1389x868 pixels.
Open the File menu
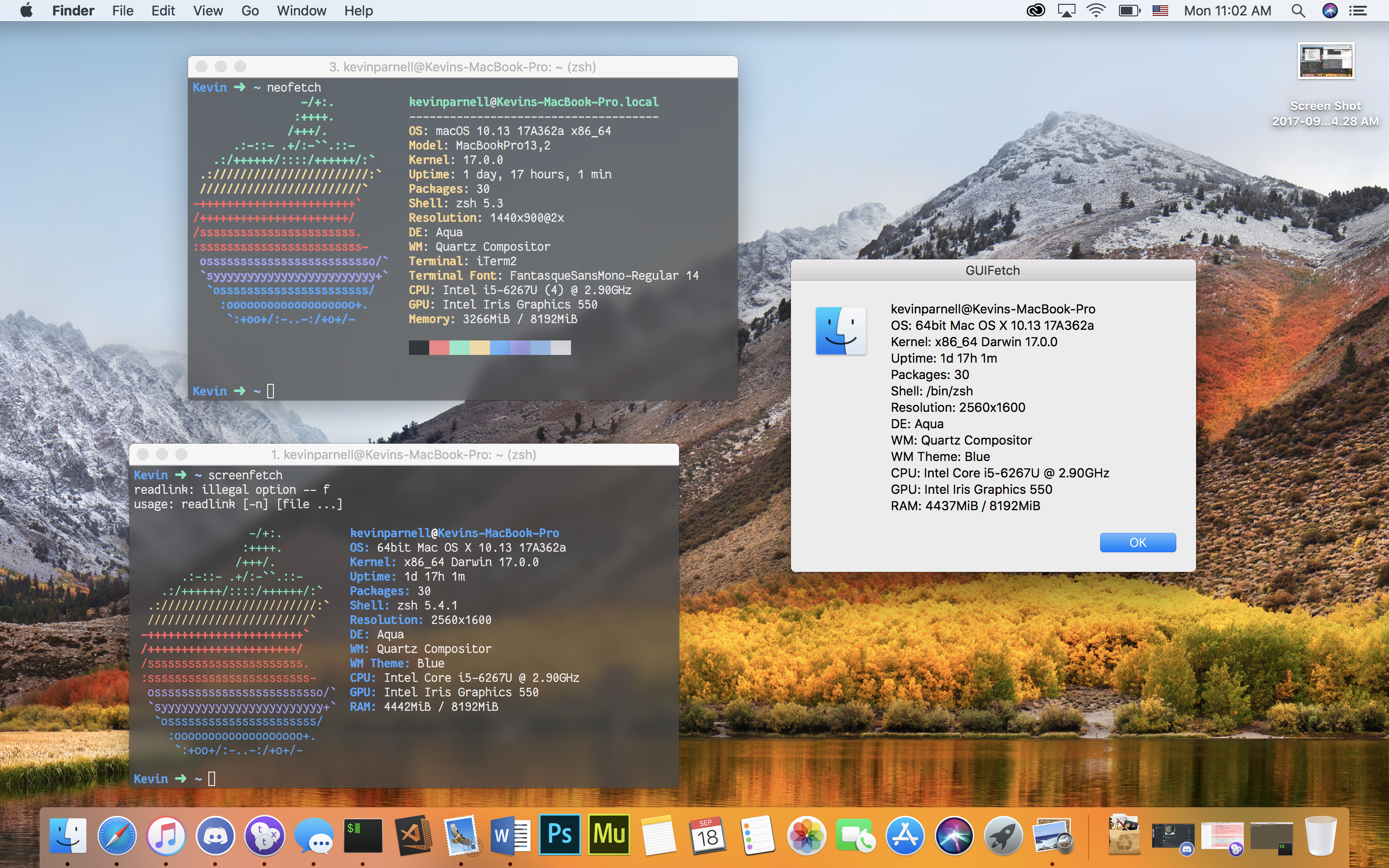point(123,10)
